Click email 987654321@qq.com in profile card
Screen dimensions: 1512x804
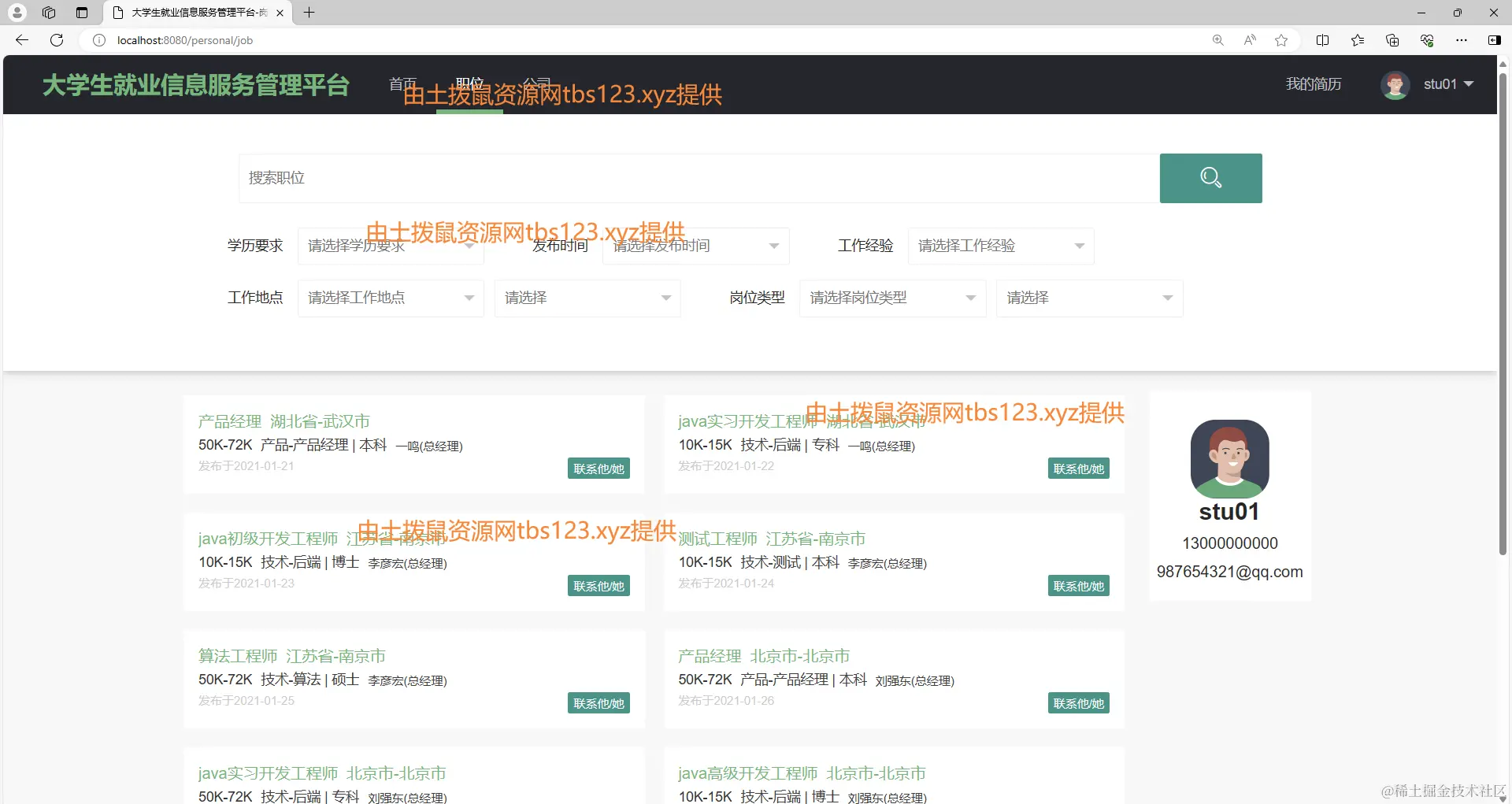point(1229,572)
